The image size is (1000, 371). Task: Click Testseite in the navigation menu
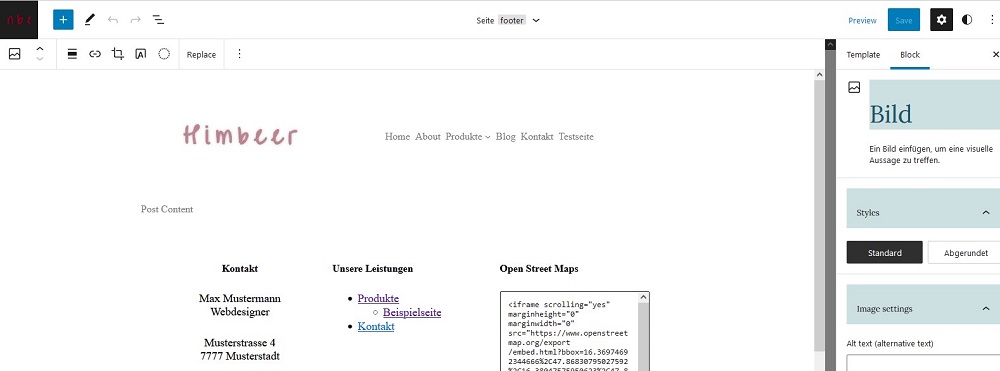pyautogui.click(x=576, y=136)
